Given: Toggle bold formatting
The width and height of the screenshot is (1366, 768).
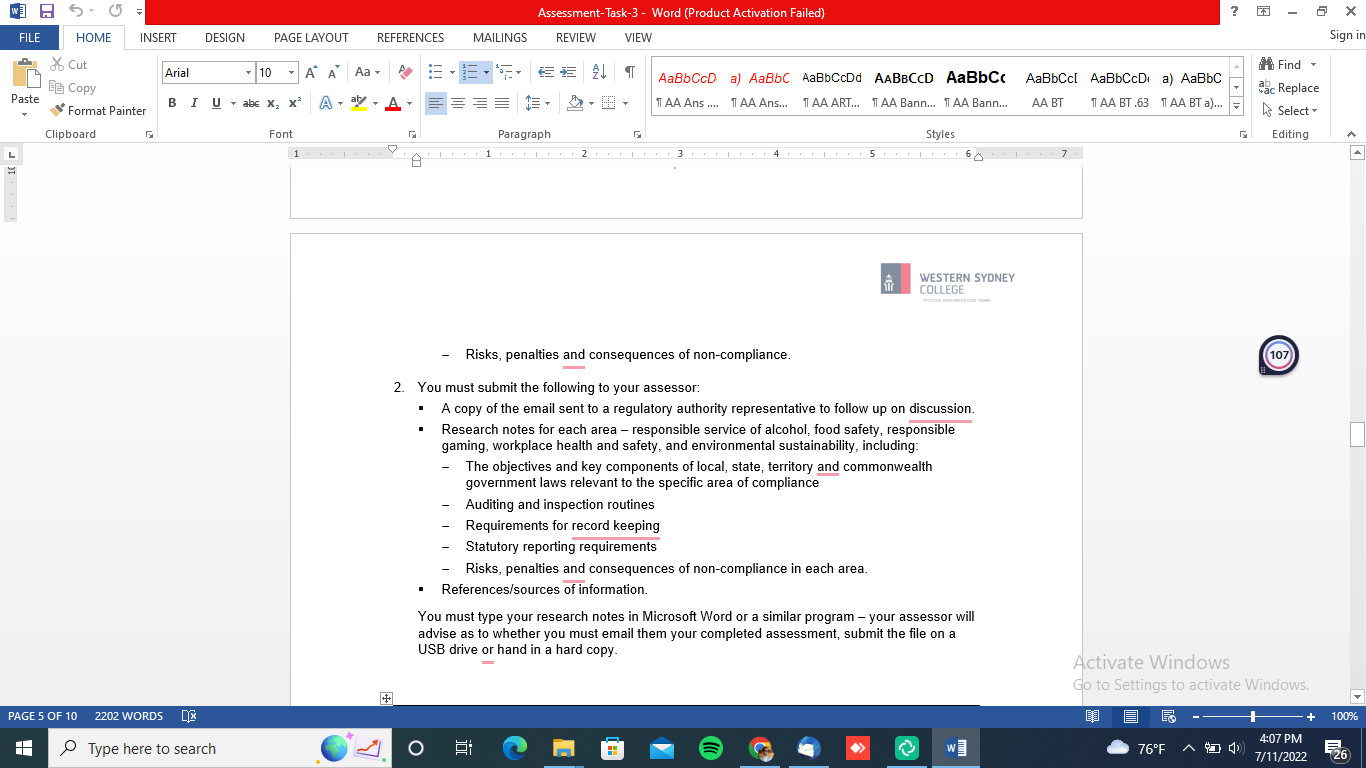Looking at the screenshot, I should tap(172, 103).
